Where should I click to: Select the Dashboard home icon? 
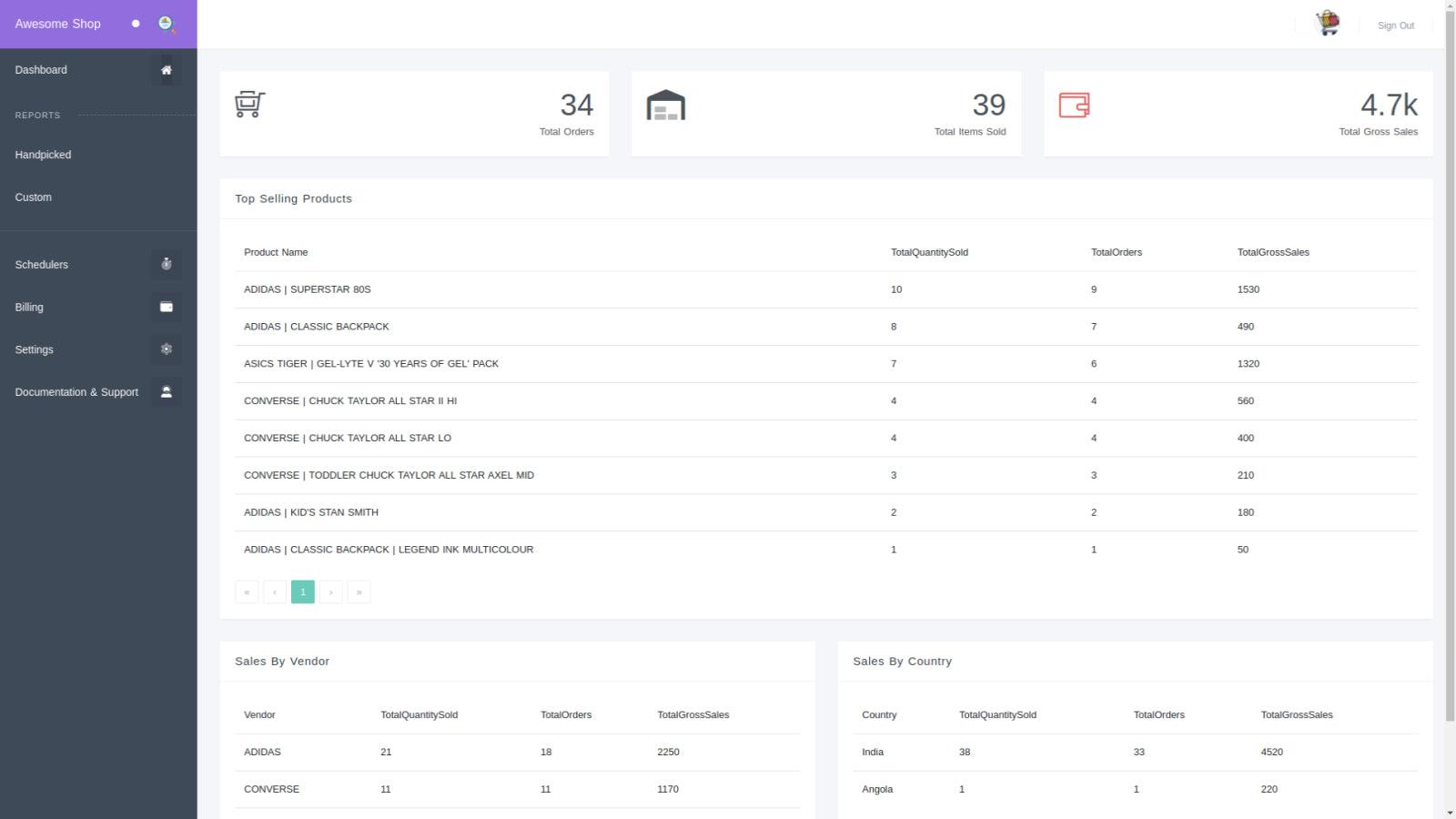pyautogui.click(x=166, y=69)
